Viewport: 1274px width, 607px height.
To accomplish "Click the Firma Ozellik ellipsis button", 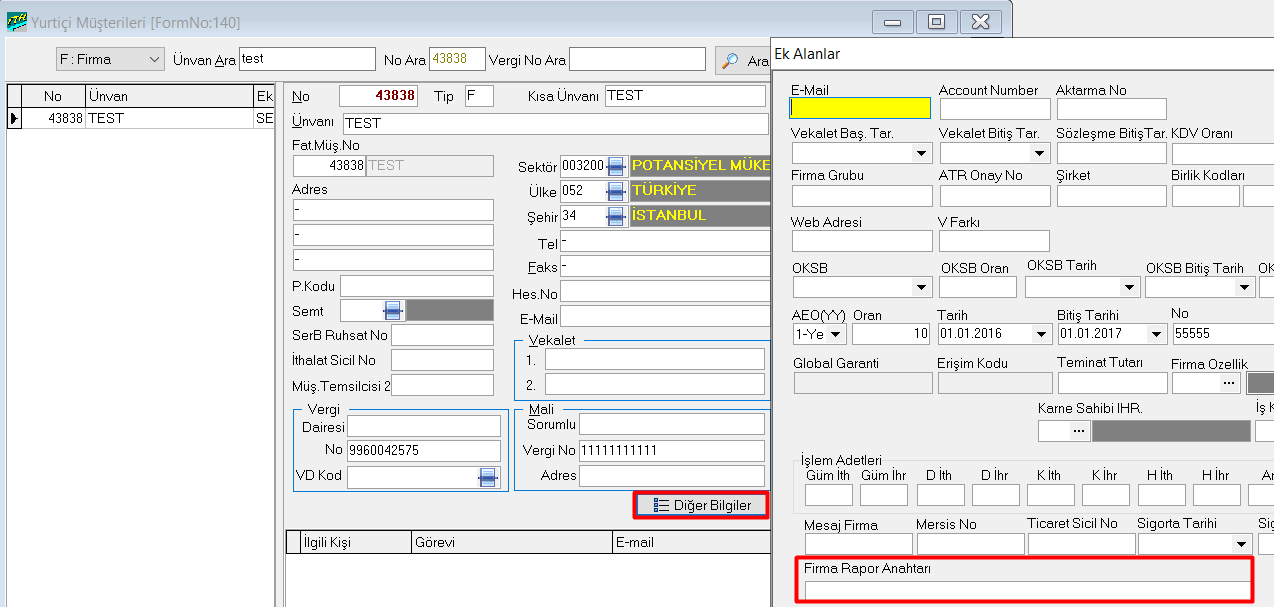I will 1229,383.
